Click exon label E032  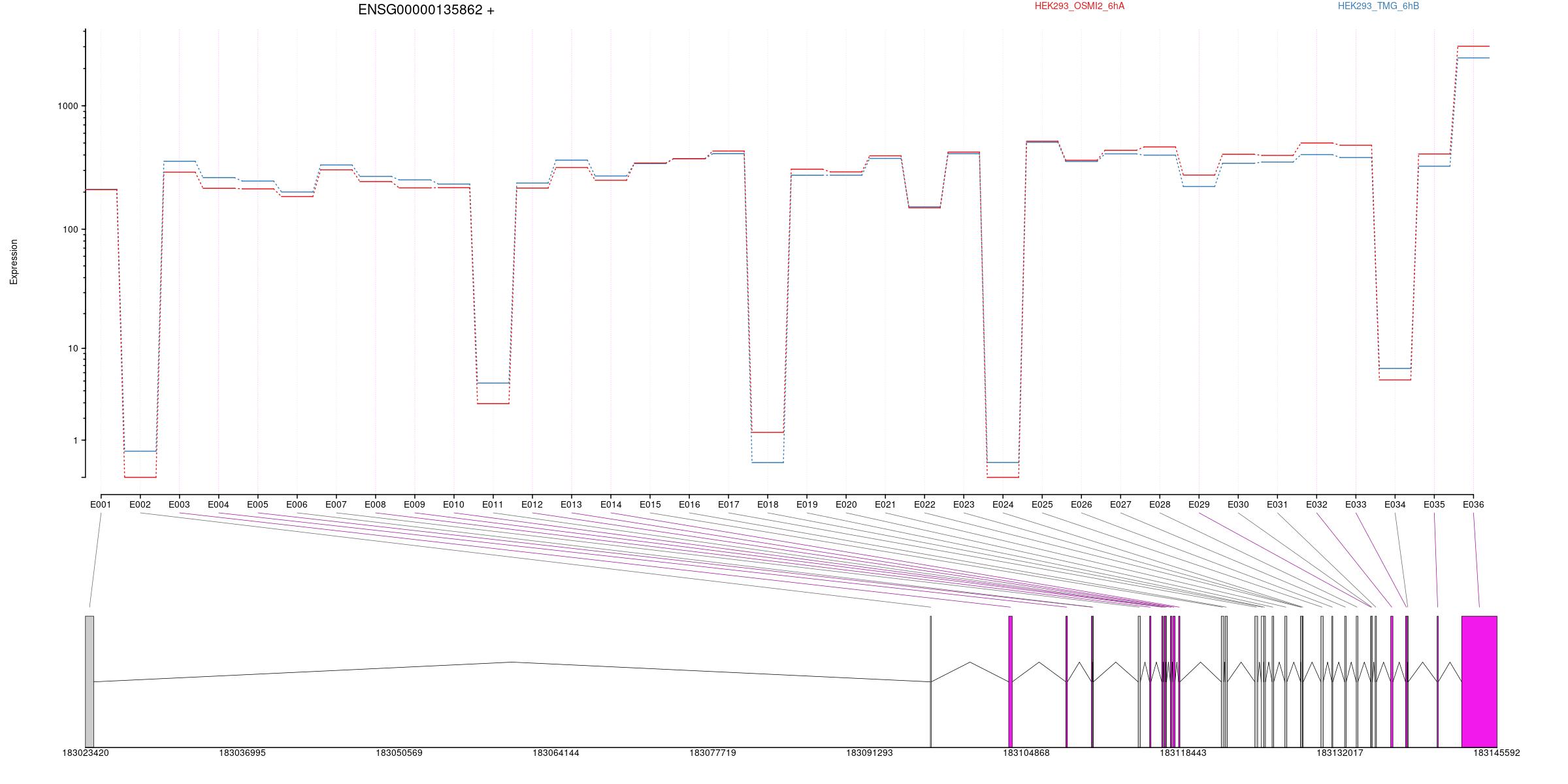1316,504
